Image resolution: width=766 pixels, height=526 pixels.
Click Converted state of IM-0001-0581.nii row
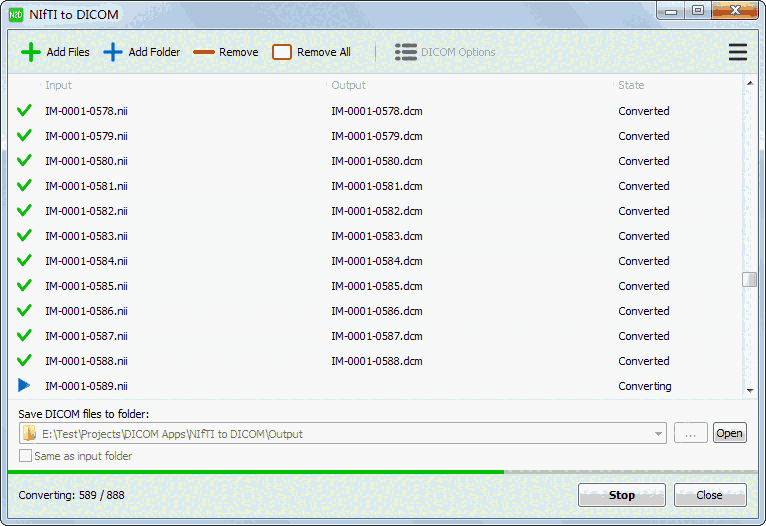[x=644, y=186]
